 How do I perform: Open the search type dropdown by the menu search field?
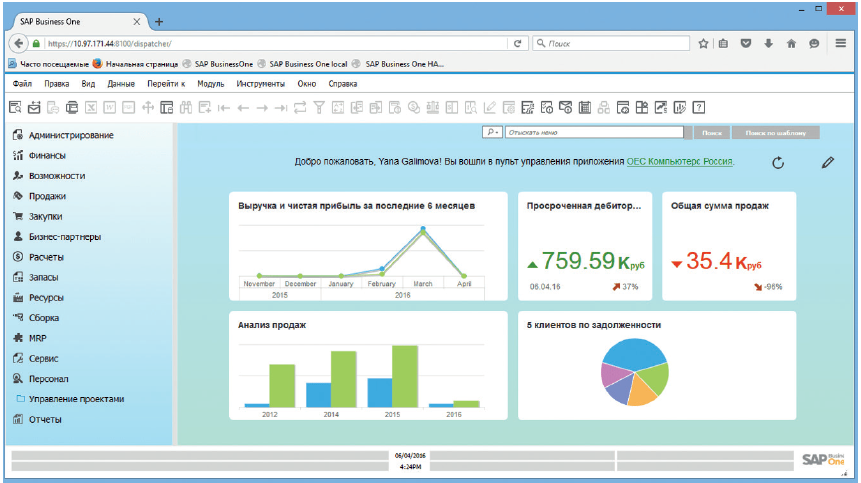click(492, 132)
